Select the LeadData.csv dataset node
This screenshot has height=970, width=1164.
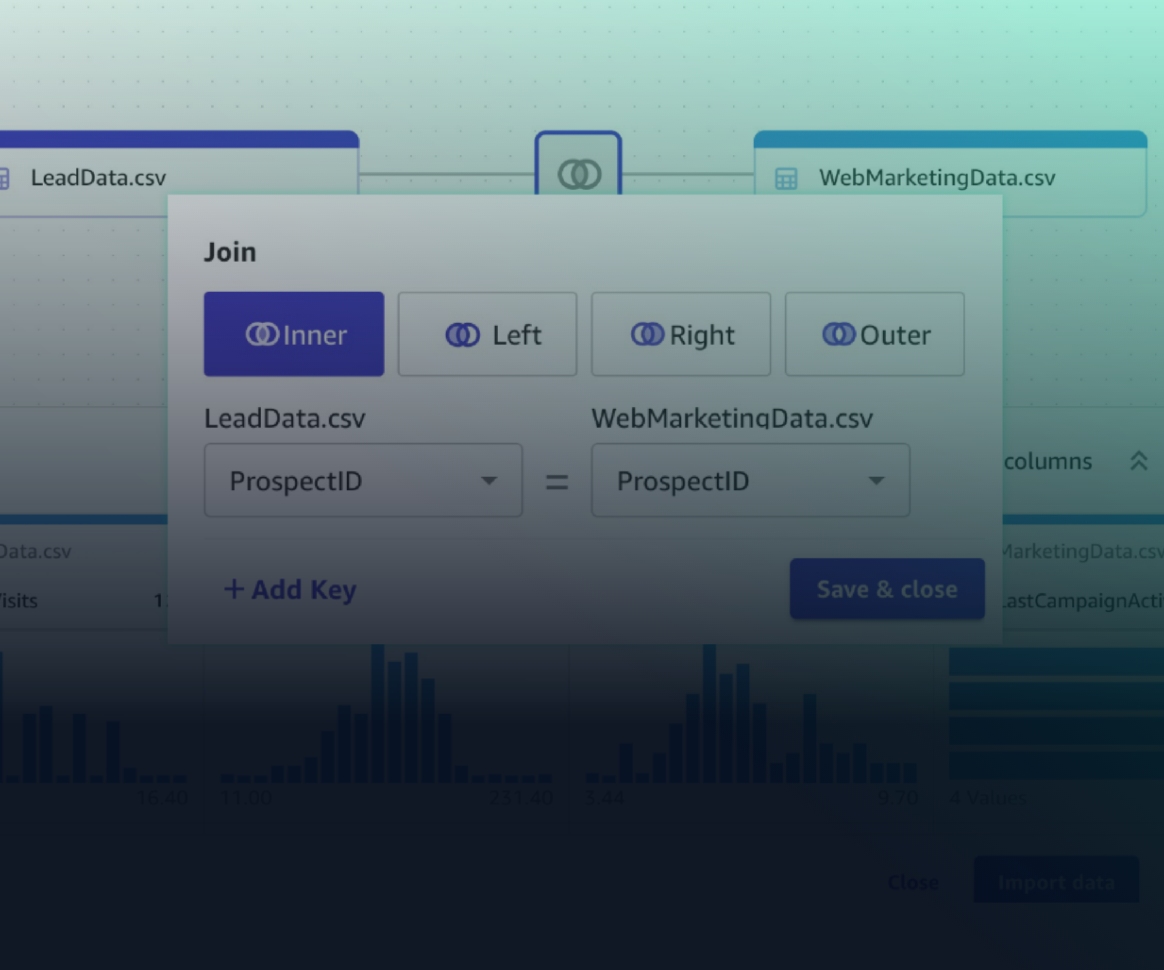[x=178, y=174]
